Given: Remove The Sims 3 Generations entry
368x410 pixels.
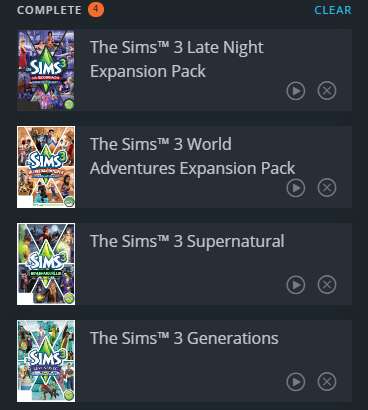Looking at the screenshot, I should (x=327, y=382).
